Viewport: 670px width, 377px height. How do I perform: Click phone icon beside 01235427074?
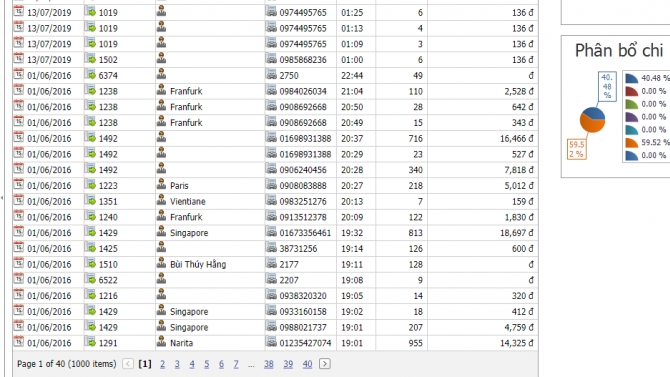click(x=271, y=342)
